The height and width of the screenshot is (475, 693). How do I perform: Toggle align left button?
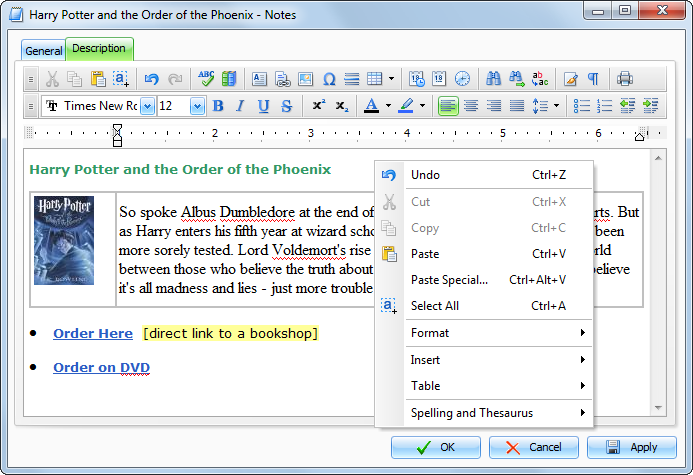tap(448, 106)
